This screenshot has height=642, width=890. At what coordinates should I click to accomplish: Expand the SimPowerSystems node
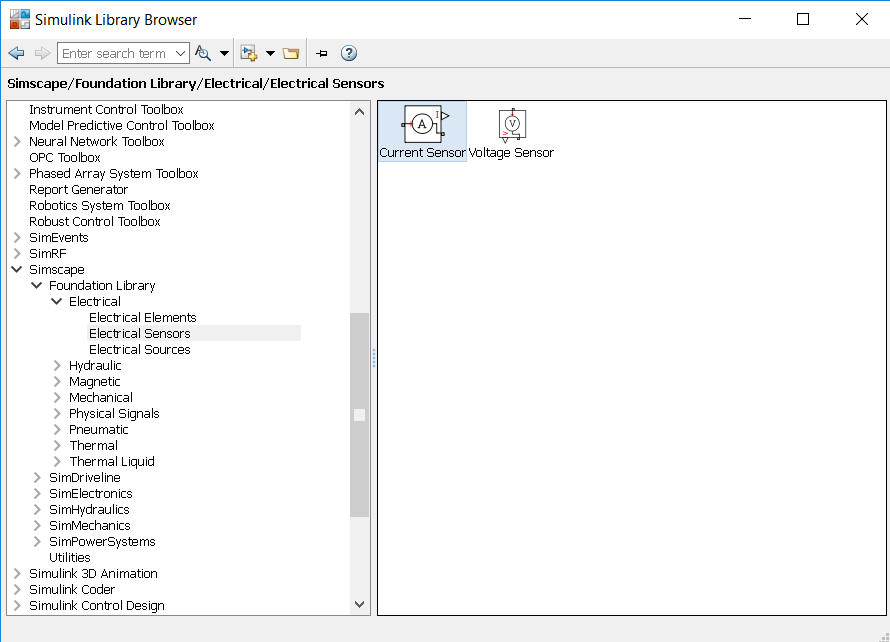tap(37, 542)
